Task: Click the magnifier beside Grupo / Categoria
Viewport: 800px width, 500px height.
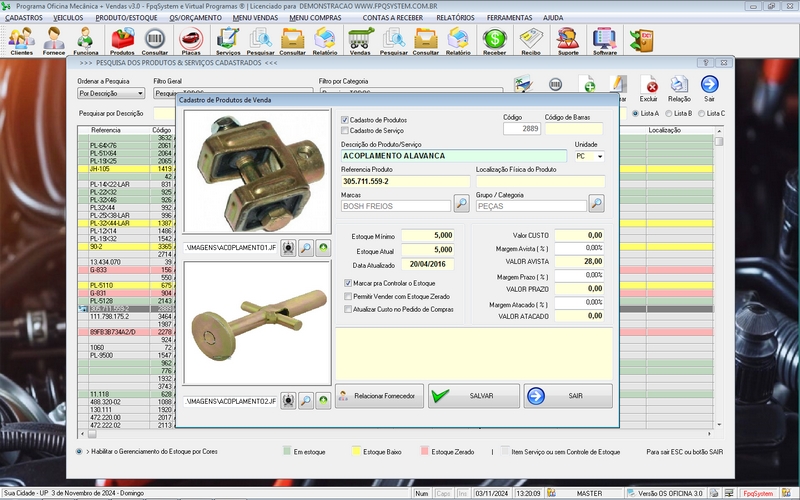Action: pos(596,204)
